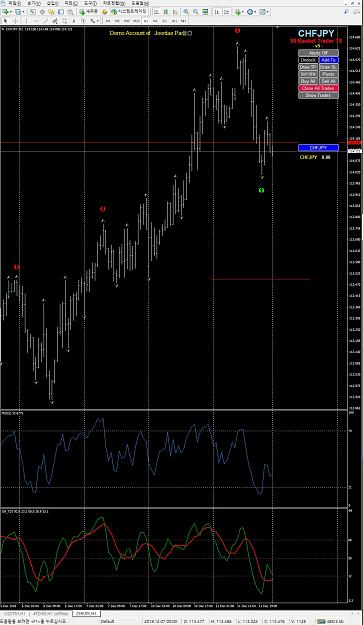The width and height of the screenshot is (363, 625).
Task: Open the 차트 (Charts) menu
Action: click(71, 3)
